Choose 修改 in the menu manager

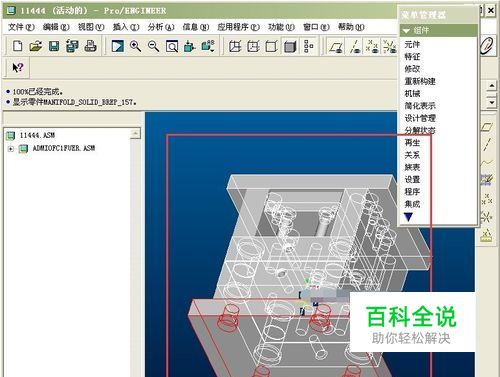[x=412, y=69]
